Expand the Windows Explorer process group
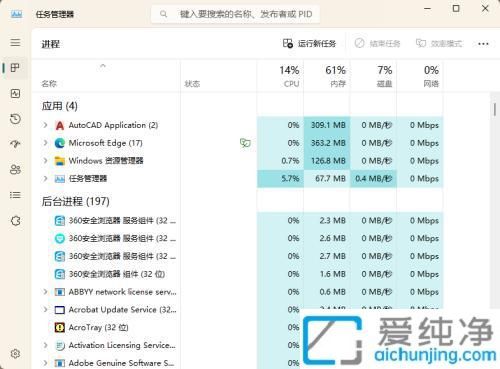The height and width of the screenshot is (369, 500). pyautogui.click(x=45, y=161)
